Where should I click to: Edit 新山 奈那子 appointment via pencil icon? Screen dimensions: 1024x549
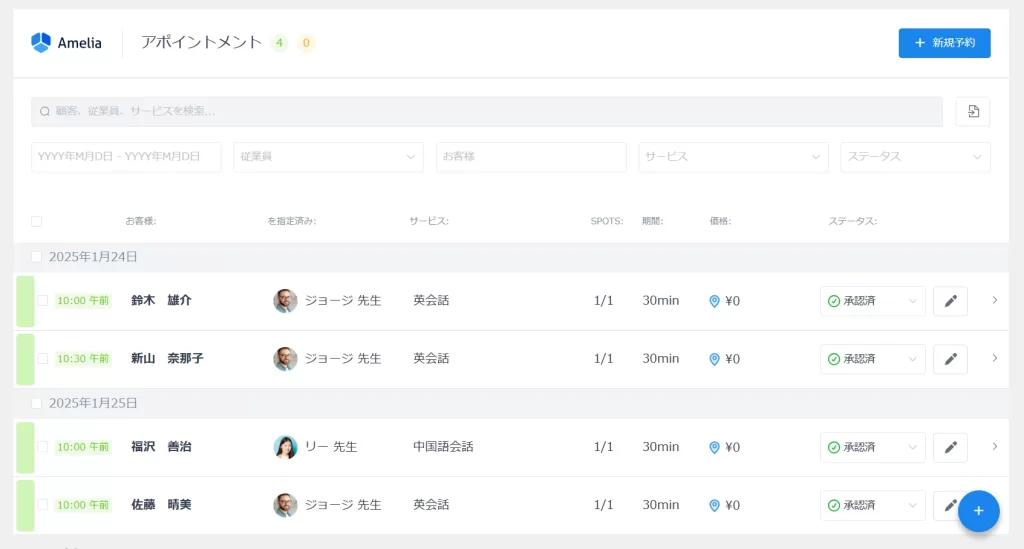coord(950,359)
